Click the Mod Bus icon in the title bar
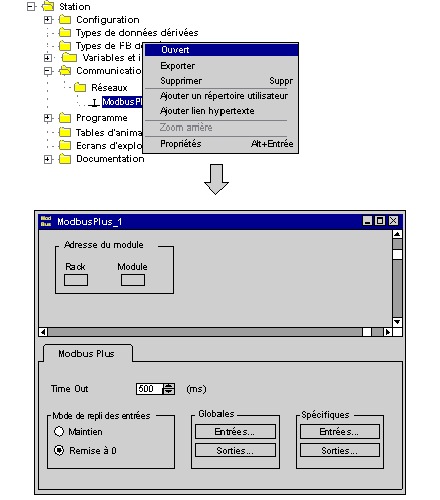 click(46, 221)
